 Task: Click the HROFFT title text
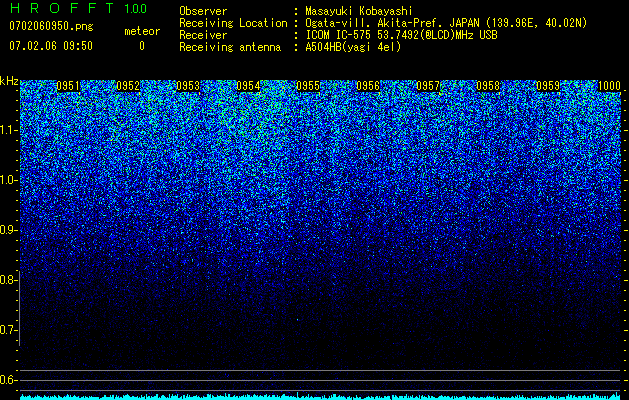coord(62,8)
